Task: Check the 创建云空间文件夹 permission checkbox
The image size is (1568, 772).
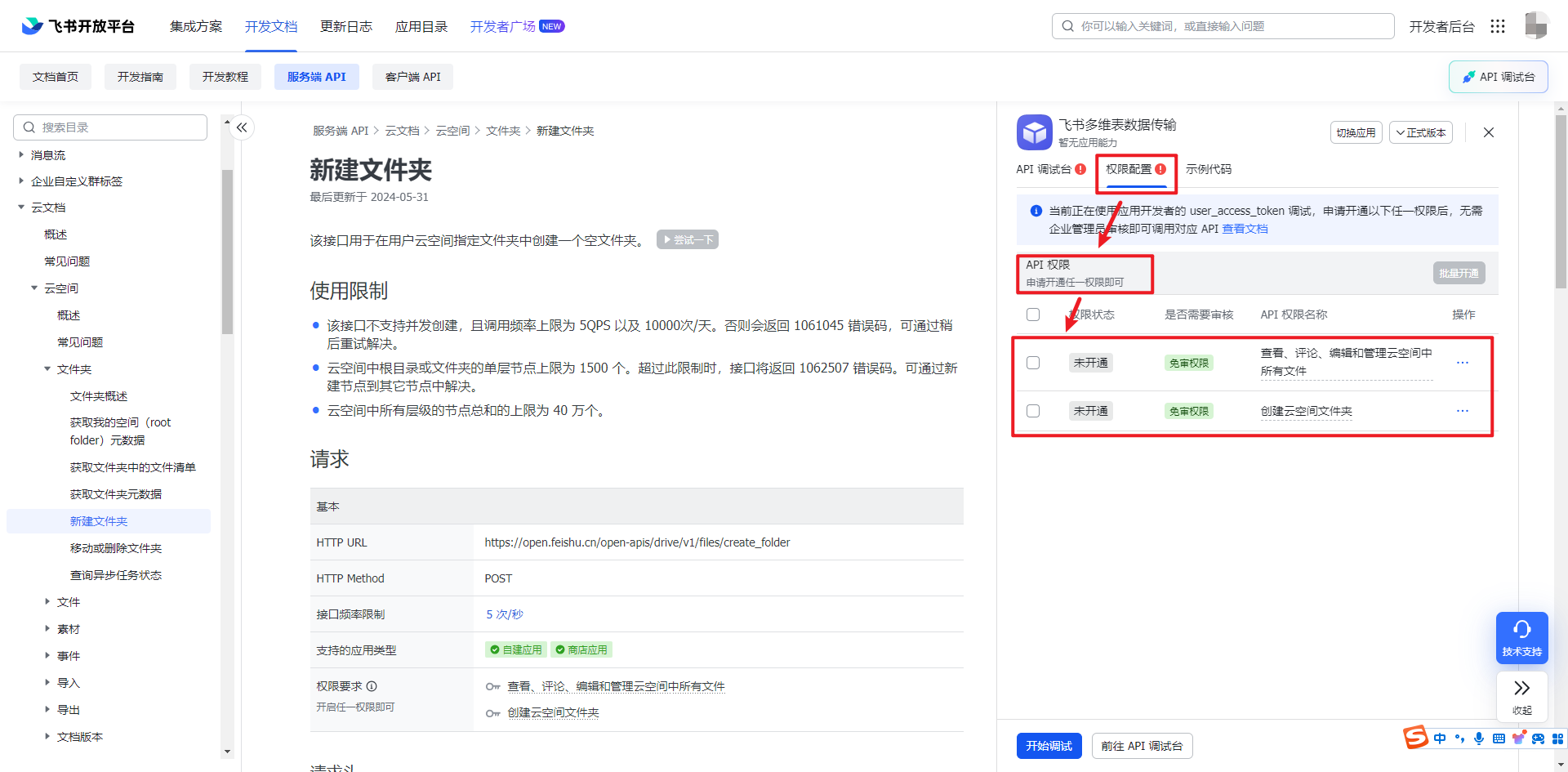Action: coord(1033,411)
